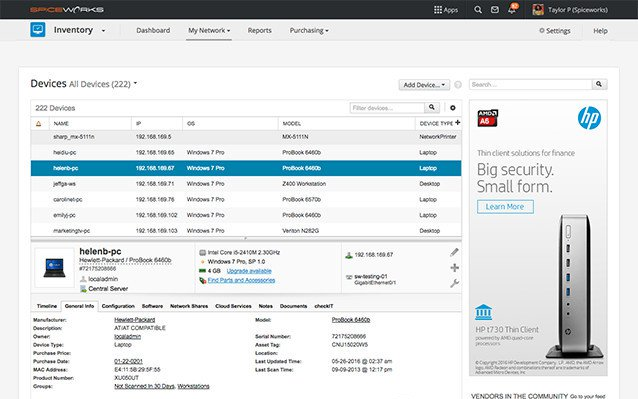This screenshot has width=640, height=399.
Task: Open the Add Device dropdown button
Action: (424, 85)
